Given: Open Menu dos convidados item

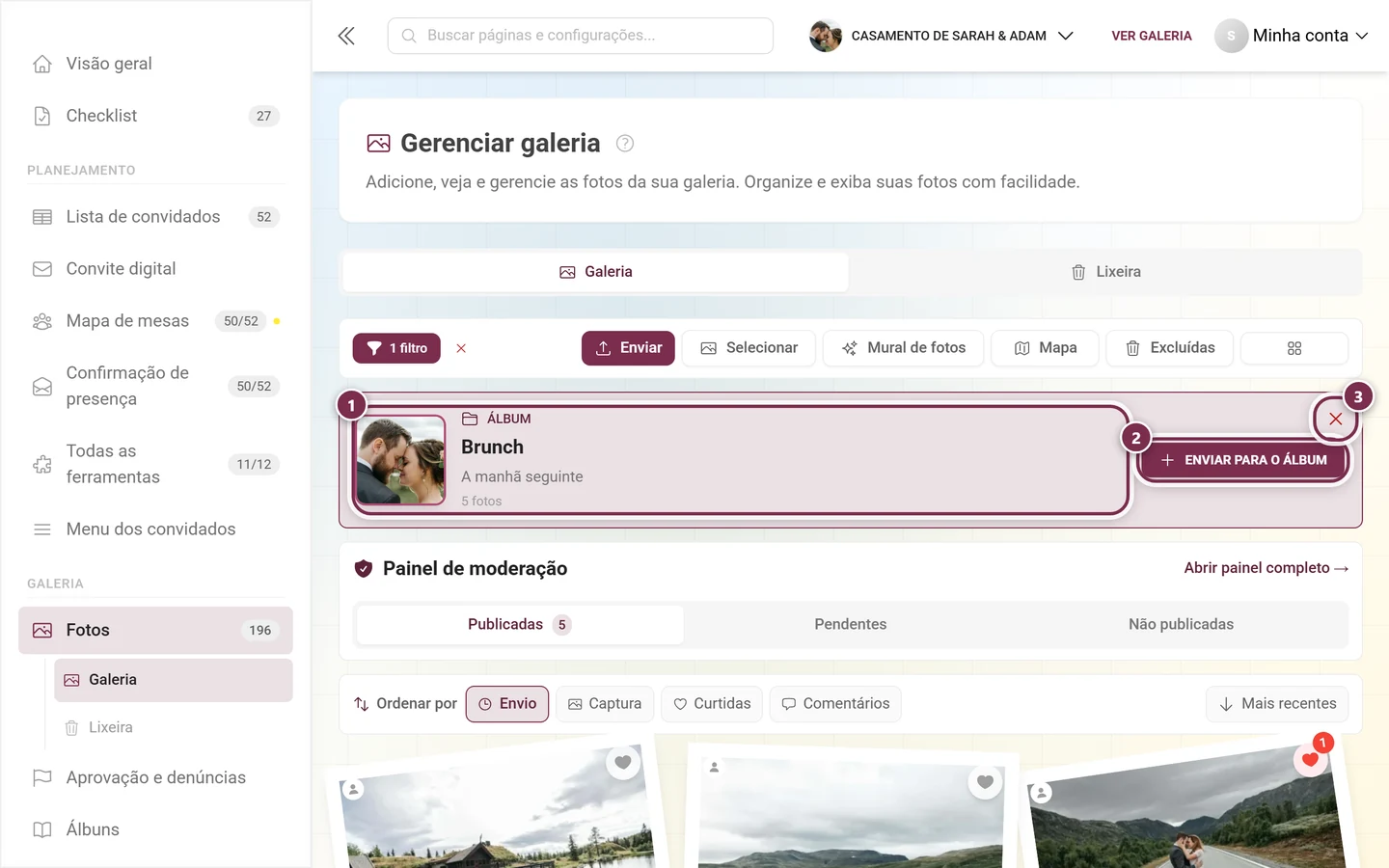Looking at the screenshot, I should (155, 529).
